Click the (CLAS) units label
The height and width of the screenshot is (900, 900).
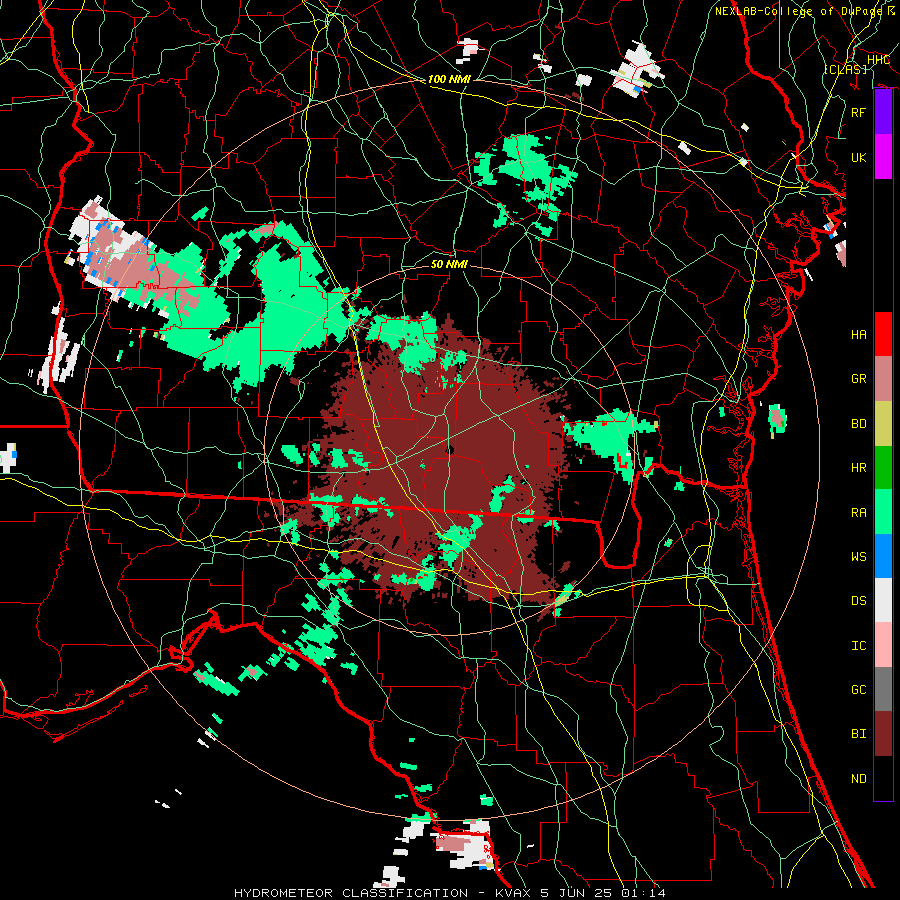[x=845, y=69]
